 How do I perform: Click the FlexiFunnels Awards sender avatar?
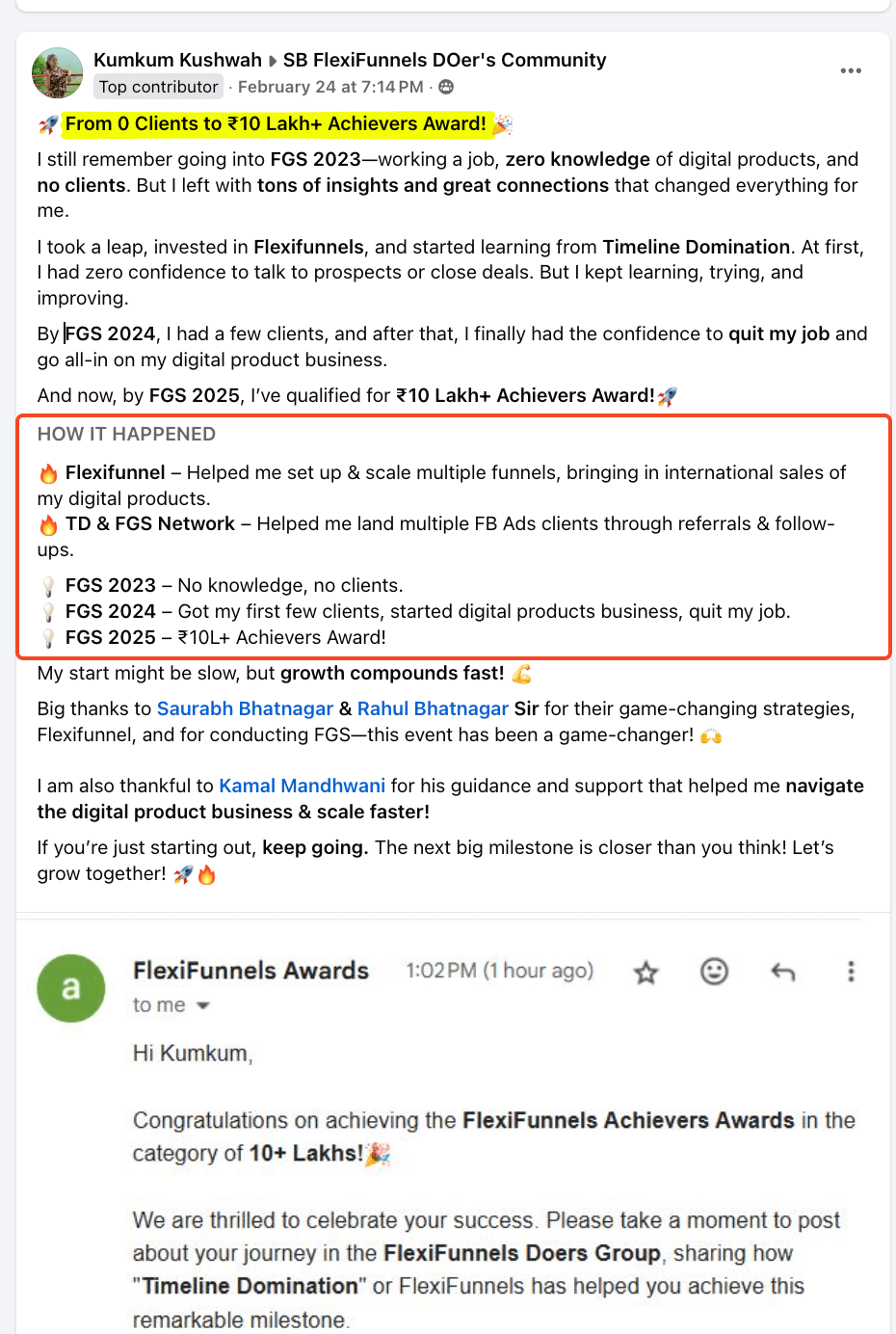(70, 988)
